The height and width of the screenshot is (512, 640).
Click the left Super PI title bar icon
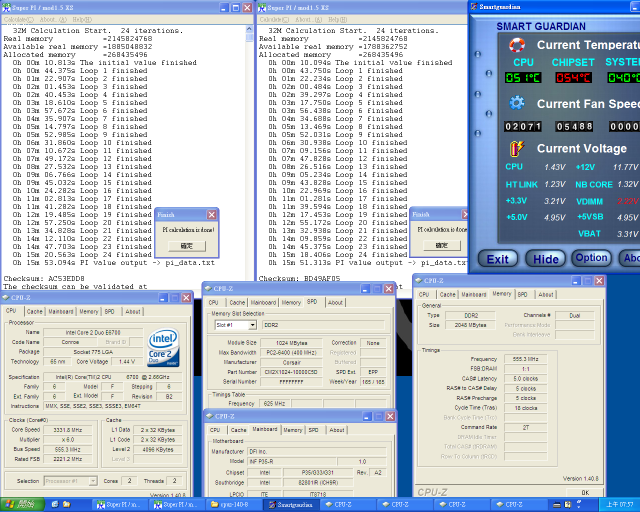tap(6, 8)
